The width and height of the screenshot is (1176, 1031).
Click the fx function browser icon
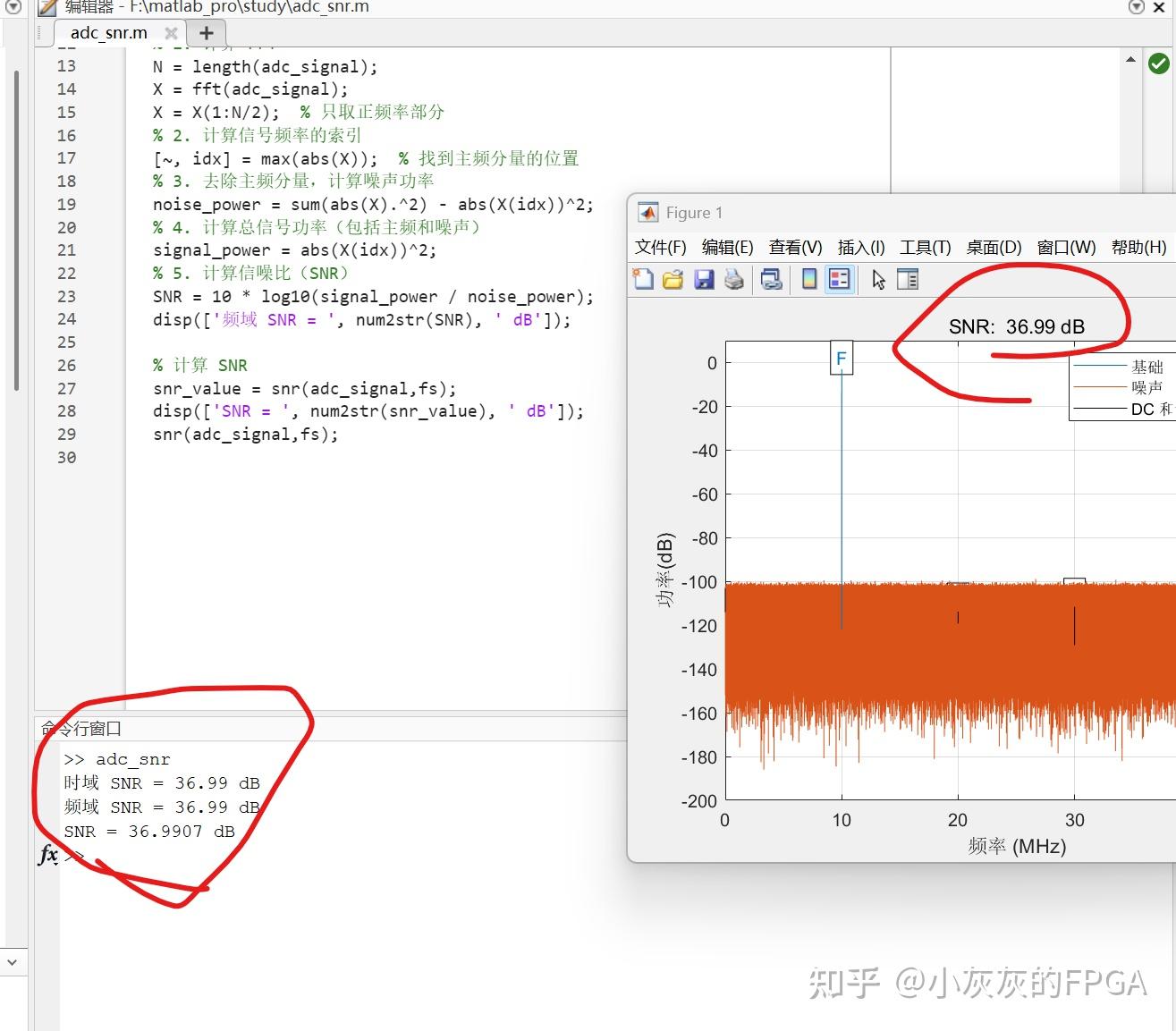(48, 855)
